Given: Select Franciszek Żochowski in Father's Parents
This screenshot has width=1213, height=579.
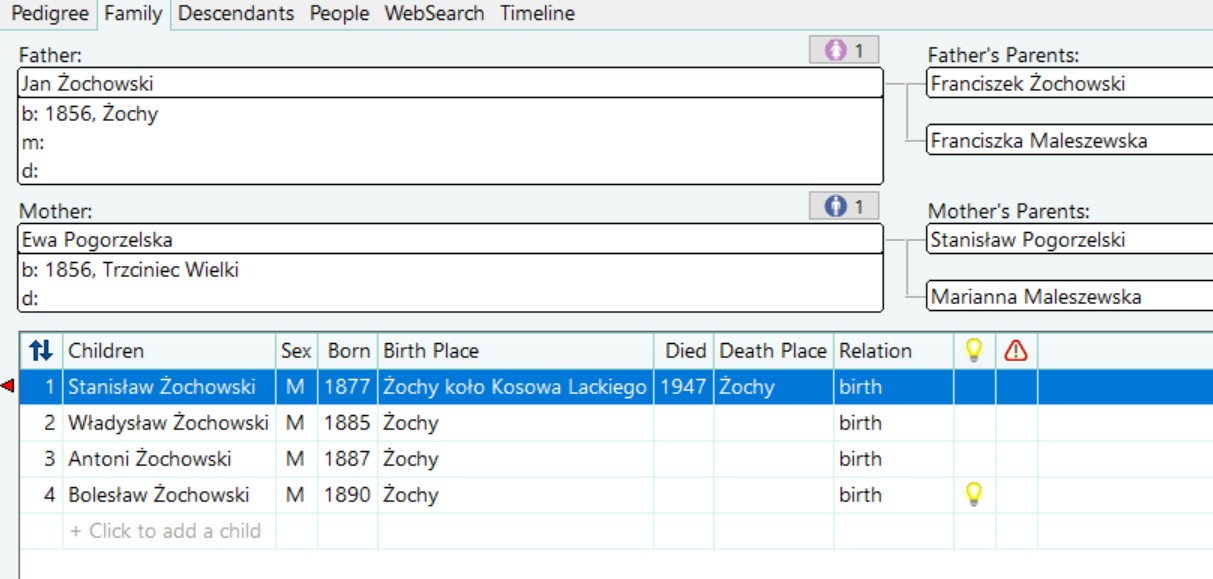Looking at the screenshot, I should (x=1069, y=84).
